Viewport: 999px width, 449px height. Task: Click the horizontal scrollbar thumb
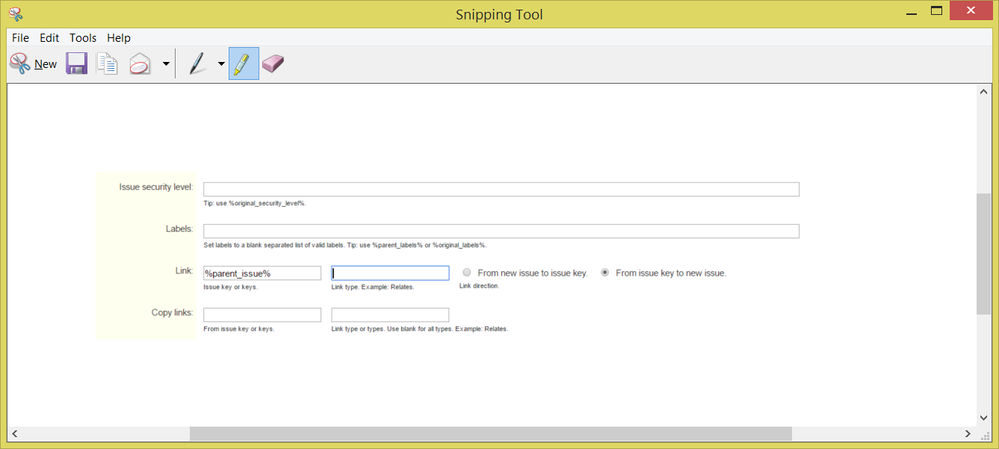pyautogui.click(x=491, y=434)
